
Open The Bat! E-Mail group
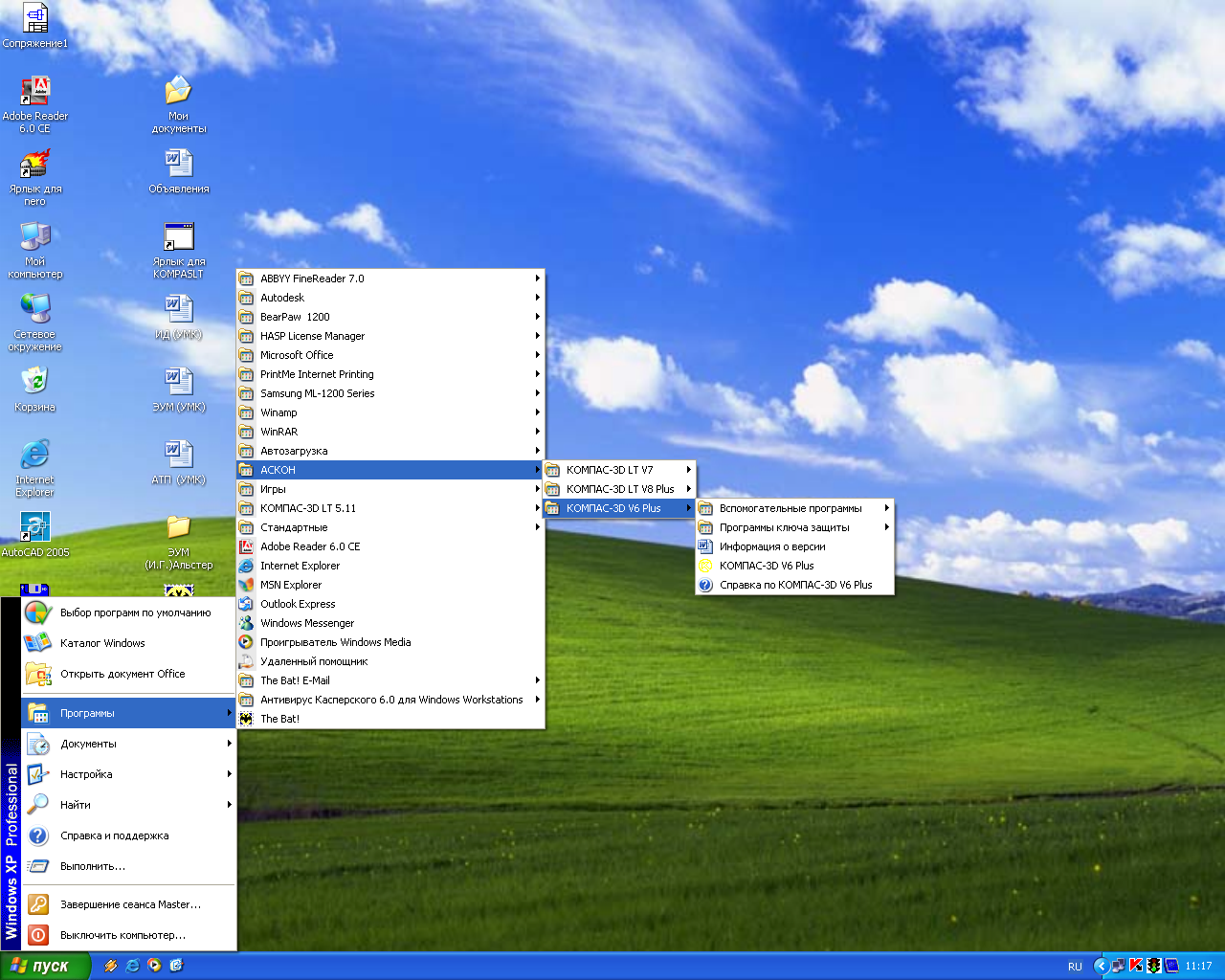[x=390, y=680]
